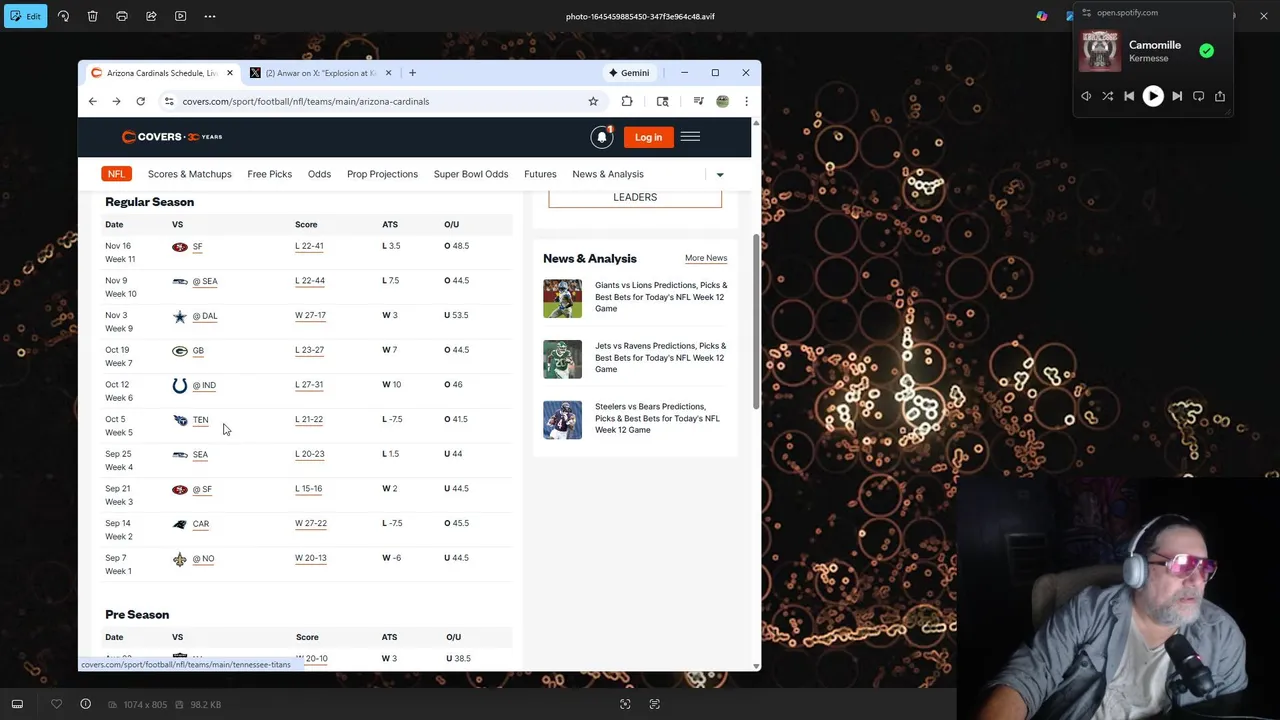
Task: Delete the photo with trash icon
Action: (92, 16)
